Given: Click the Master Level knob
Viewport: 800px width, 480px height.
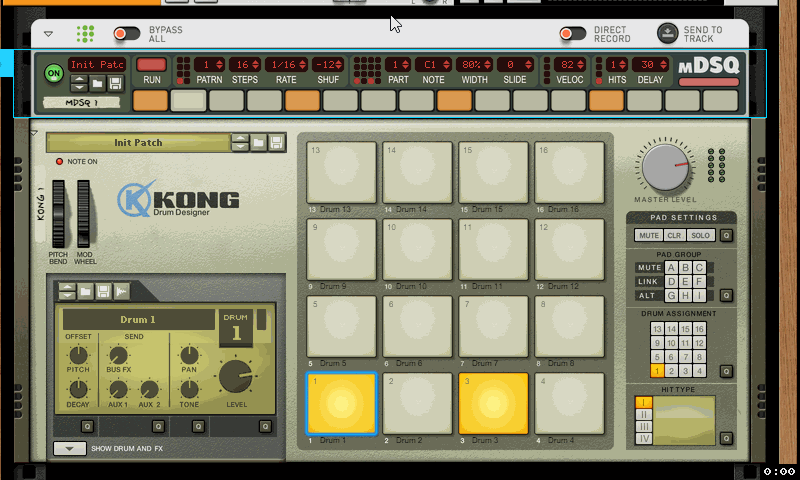Looking at the screenshot, I should point(665,166).
